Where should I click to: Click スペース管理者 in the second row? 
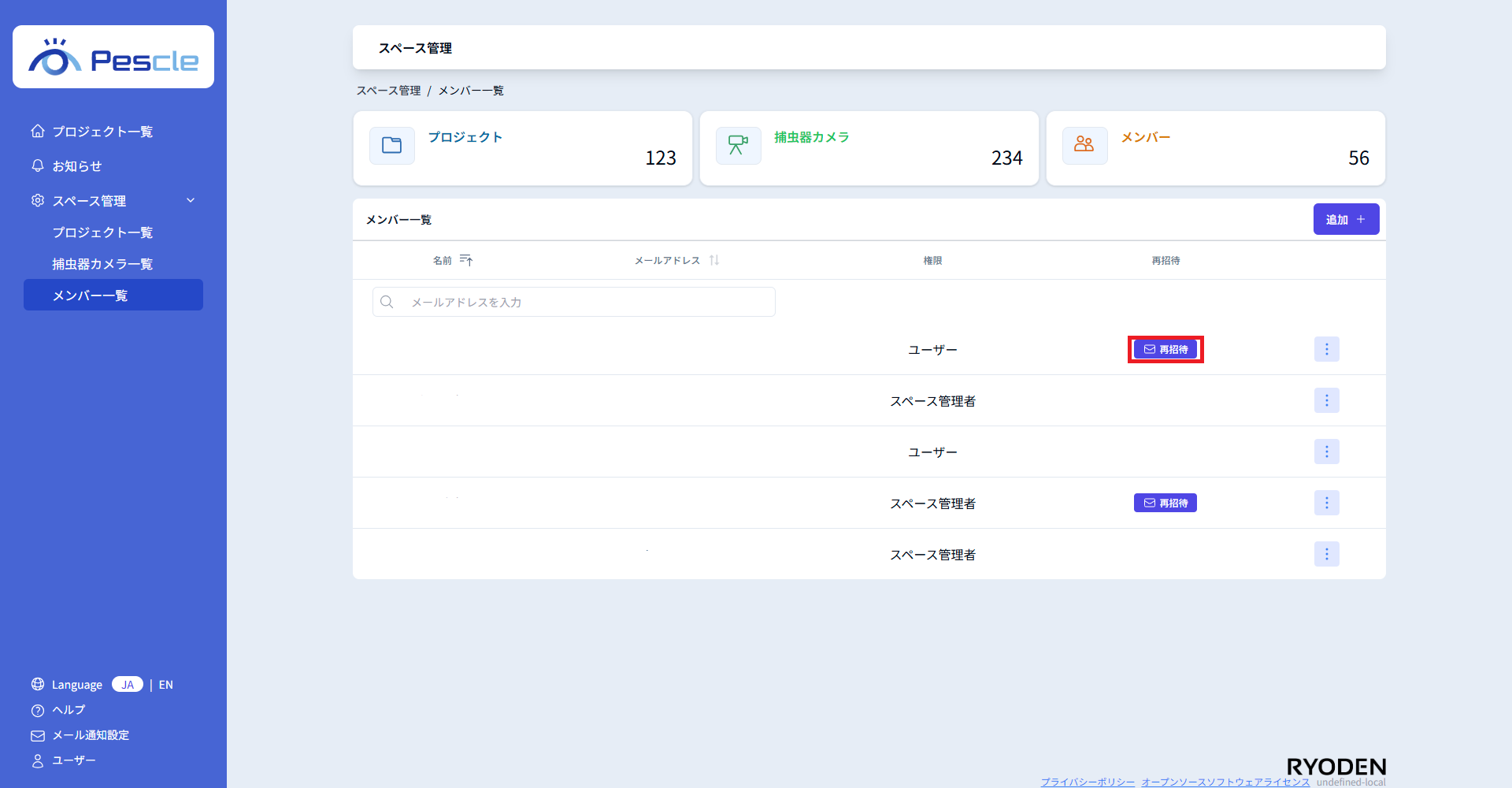coord(933,401)
